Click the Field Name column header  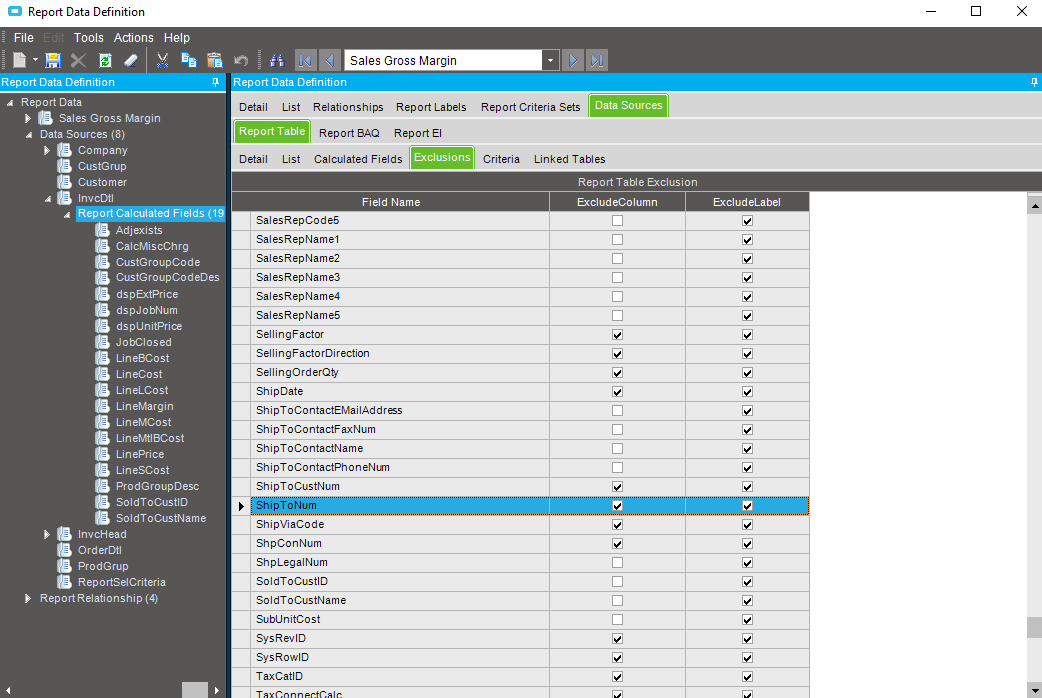coord(391,202)
